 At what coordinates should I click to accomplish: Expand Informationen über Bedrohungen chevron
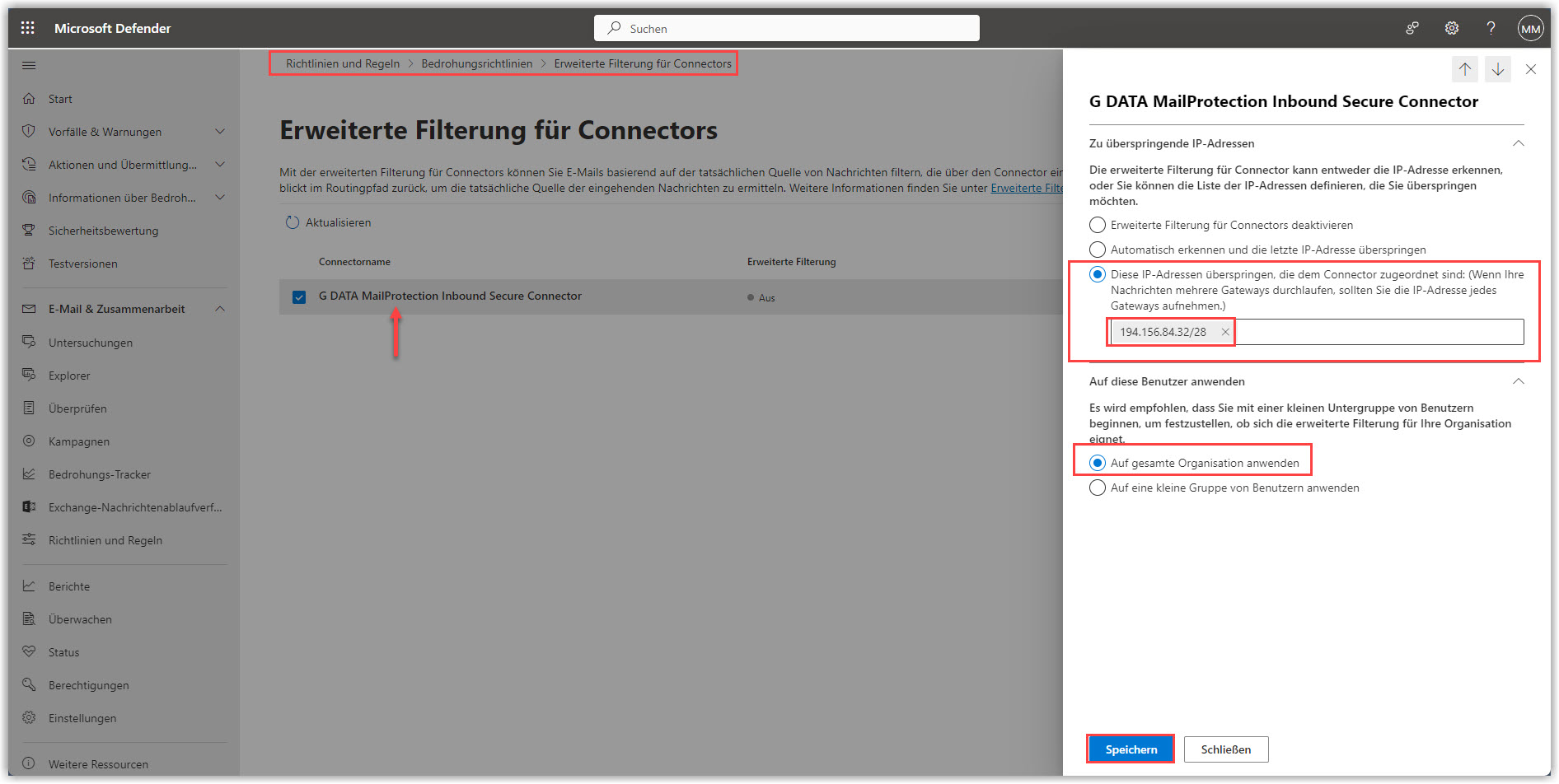pyautogui.click(x=220, y=198)
